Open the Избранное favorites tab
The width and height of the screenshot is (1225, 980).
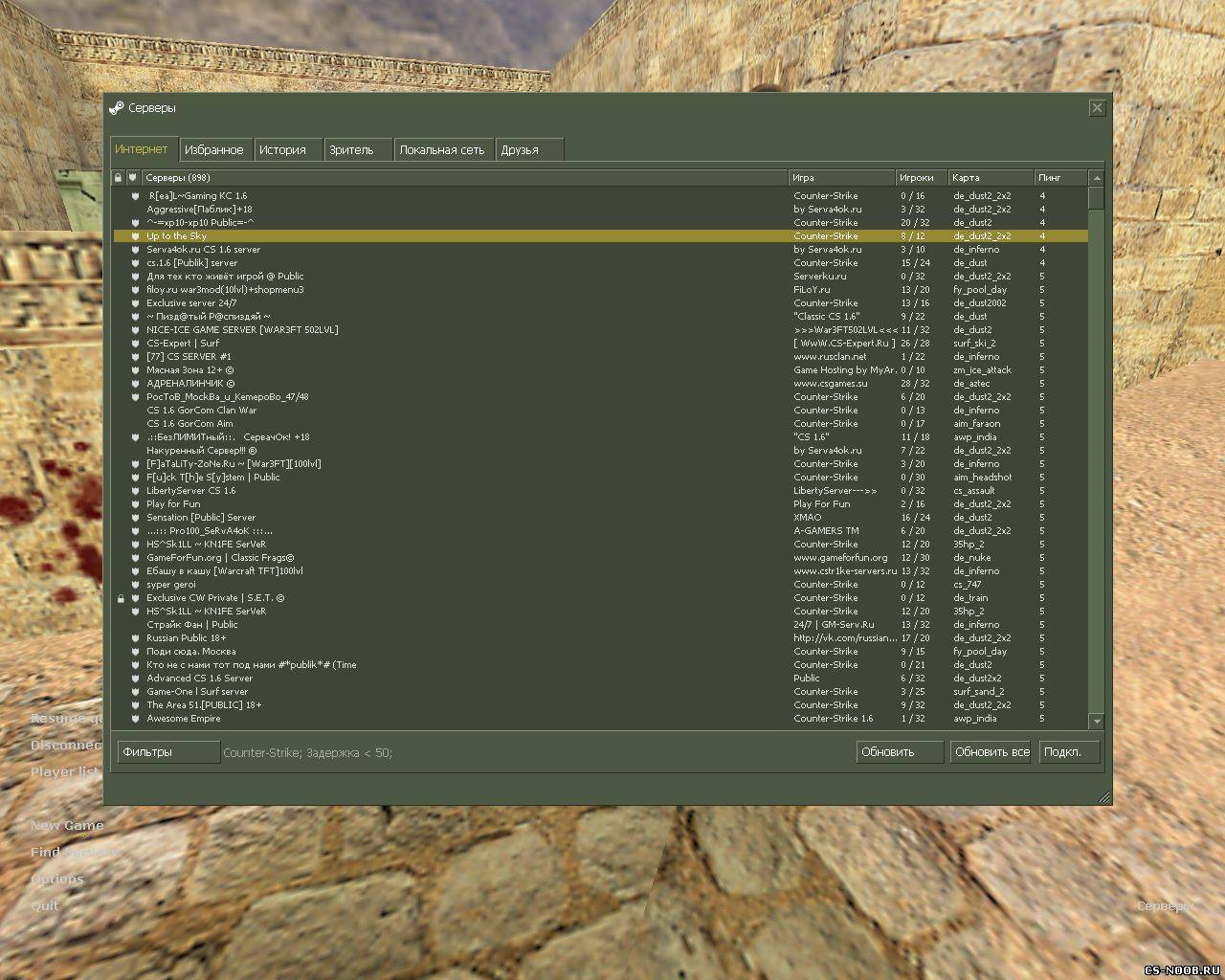(x=215, y=150)
